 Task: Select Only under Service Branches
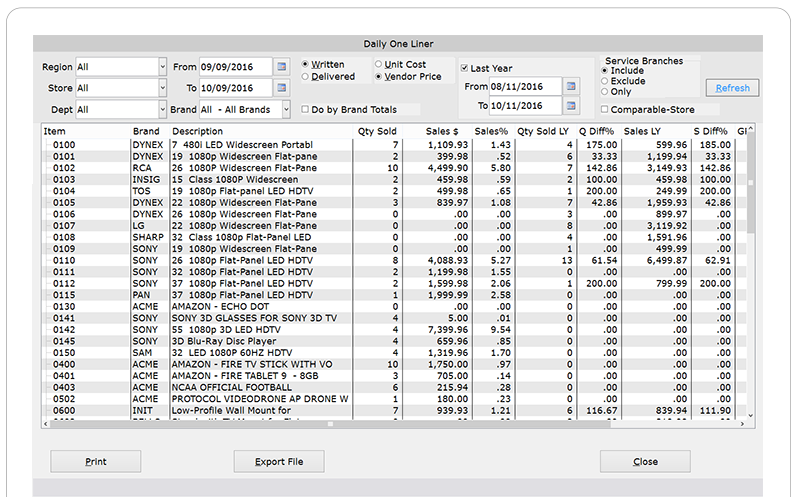(605, 92)
